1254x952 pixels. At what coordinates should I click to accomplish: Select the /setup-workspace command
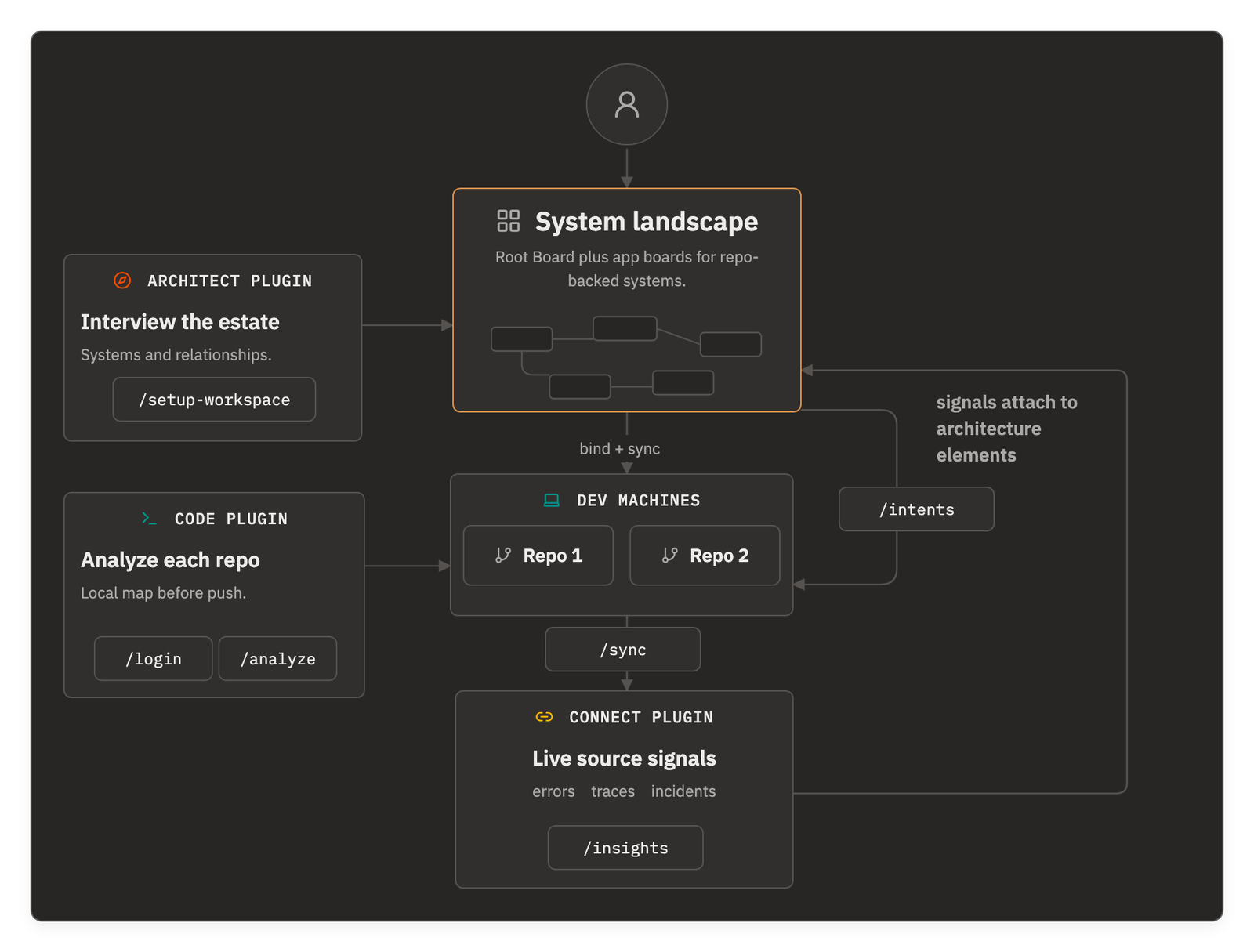pyautogui.click(x=214, y=400)
